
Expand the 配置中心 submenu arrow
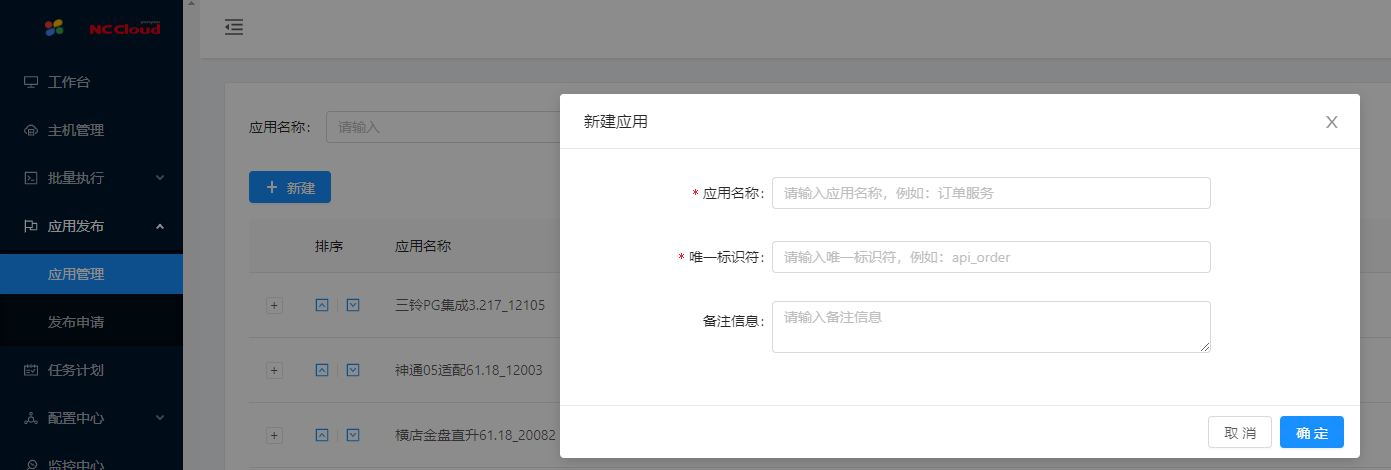click(x=160, y=418)
